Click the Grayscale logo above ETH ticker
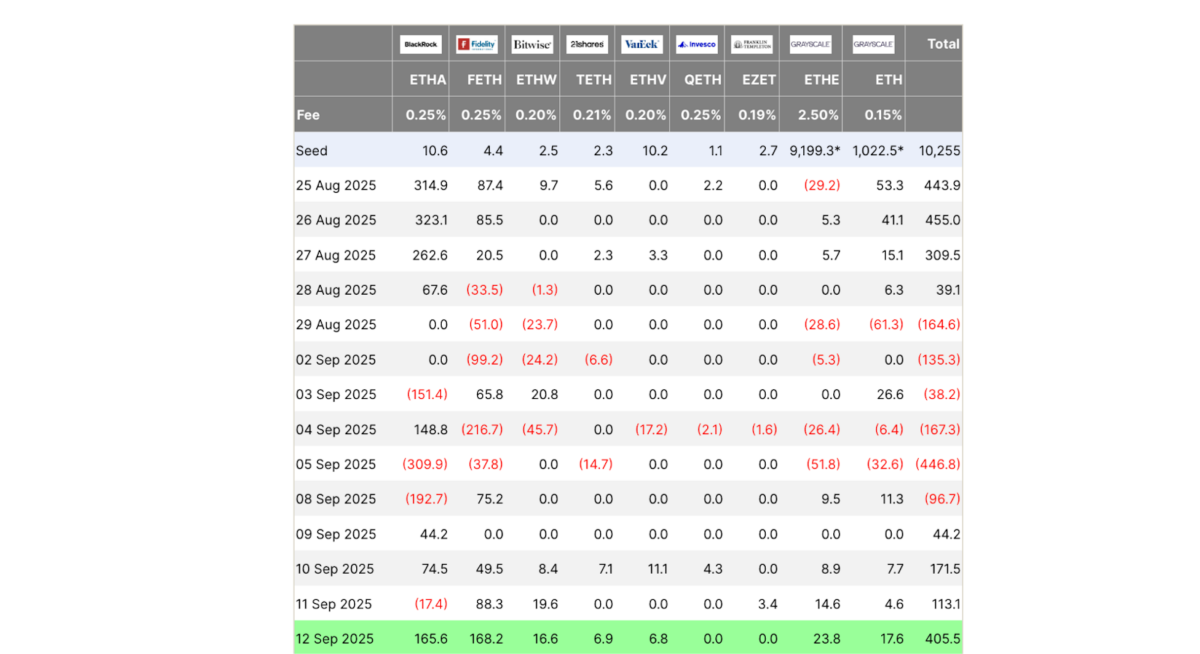 (x=873, y=44)
